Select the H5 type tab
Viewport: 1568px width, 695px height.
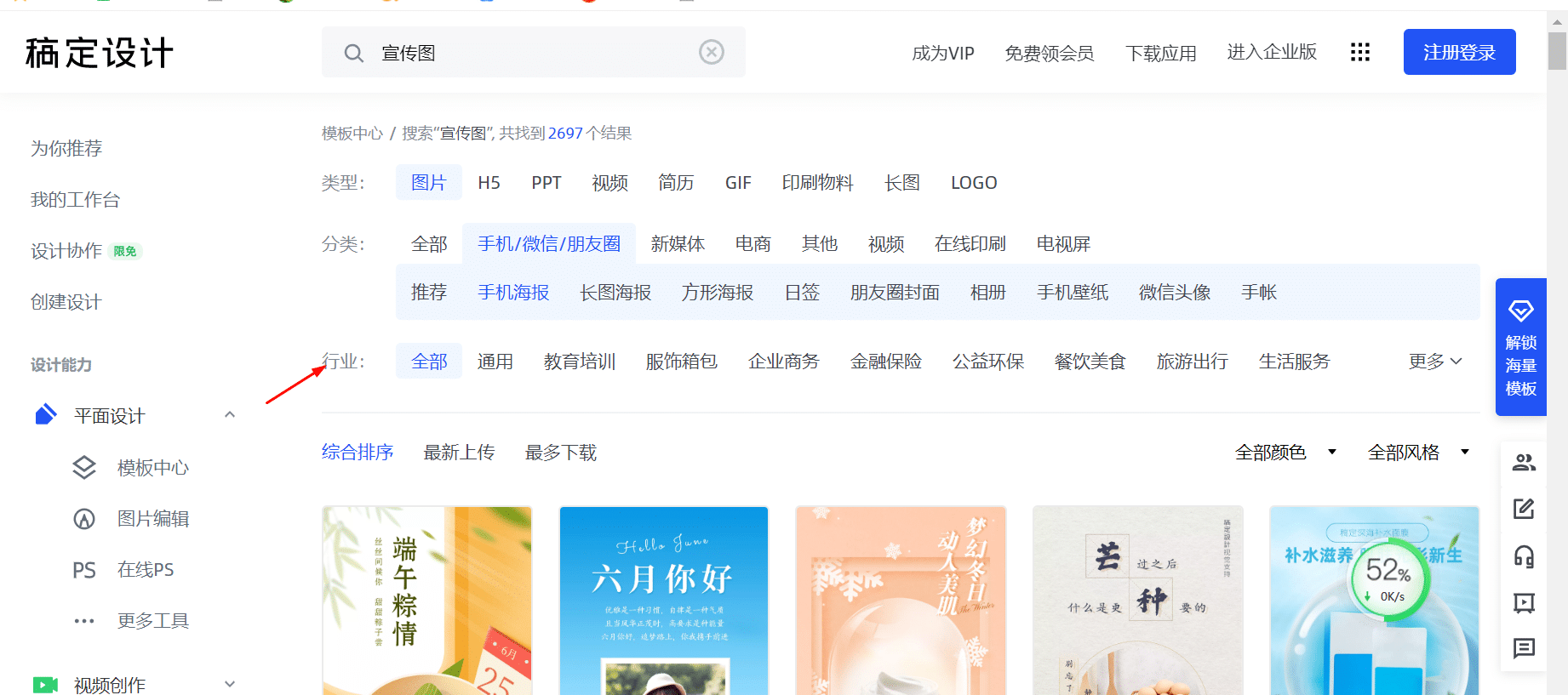[489, 183]
